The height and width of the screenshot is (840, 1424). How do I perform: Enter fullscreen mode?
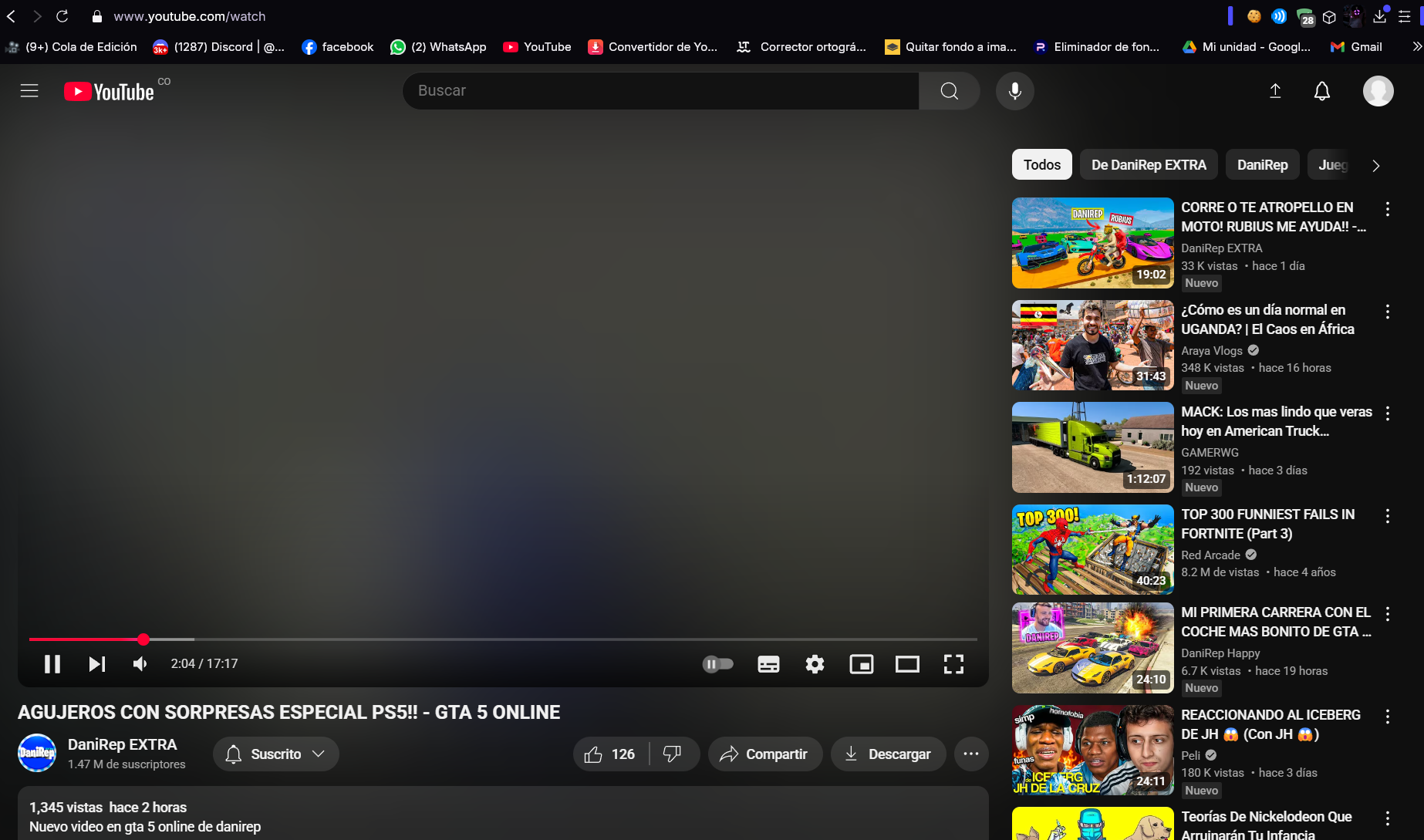point(953,663)
